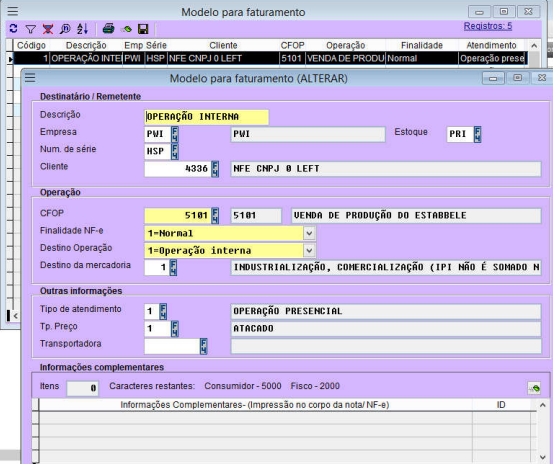Select the OPERAÇÃO INTERNA grid row
Screen dimensions: 553x465
270,58
